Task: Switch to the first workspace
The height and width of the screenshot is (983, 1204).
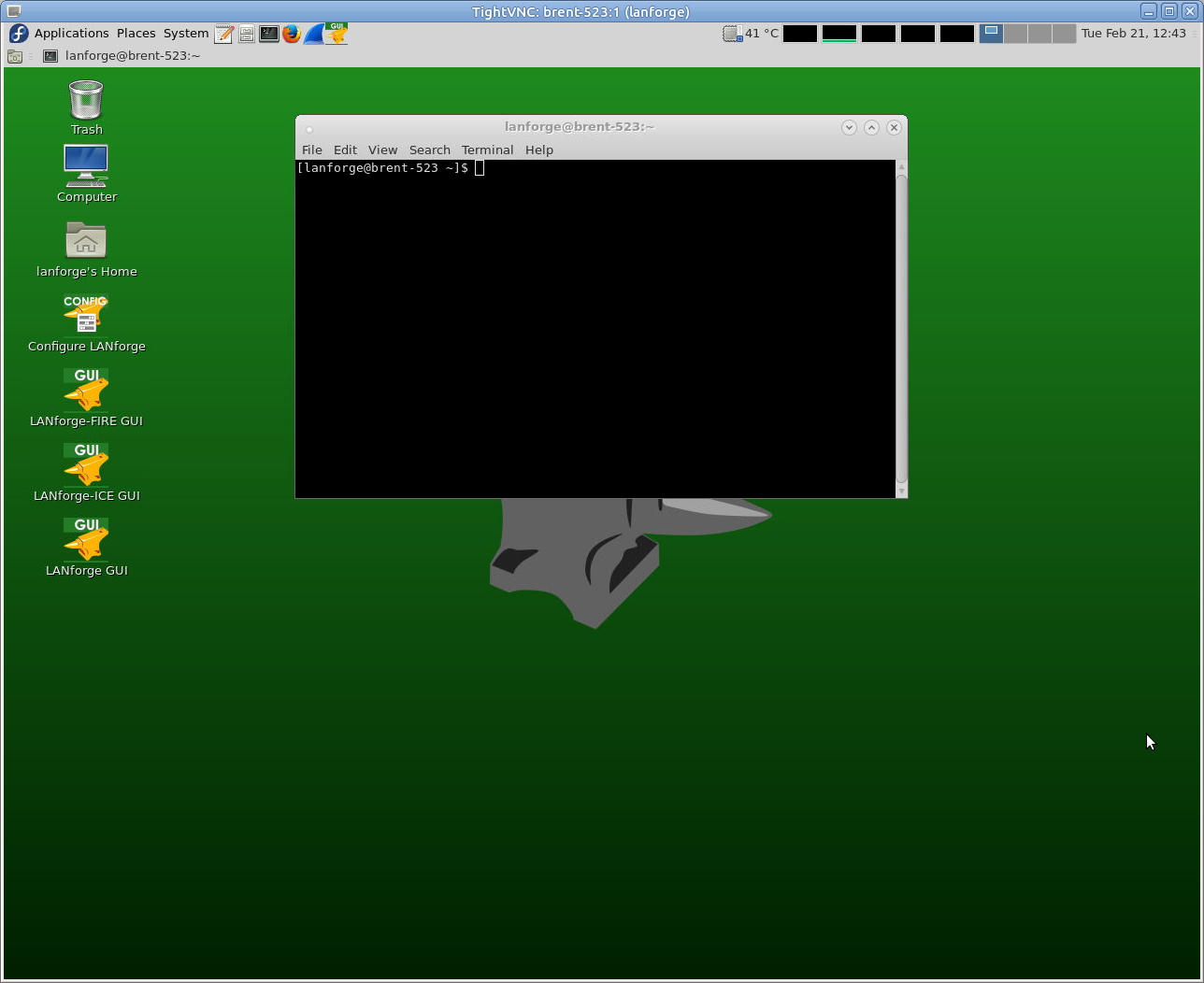Action: click(x=991, y=34)
